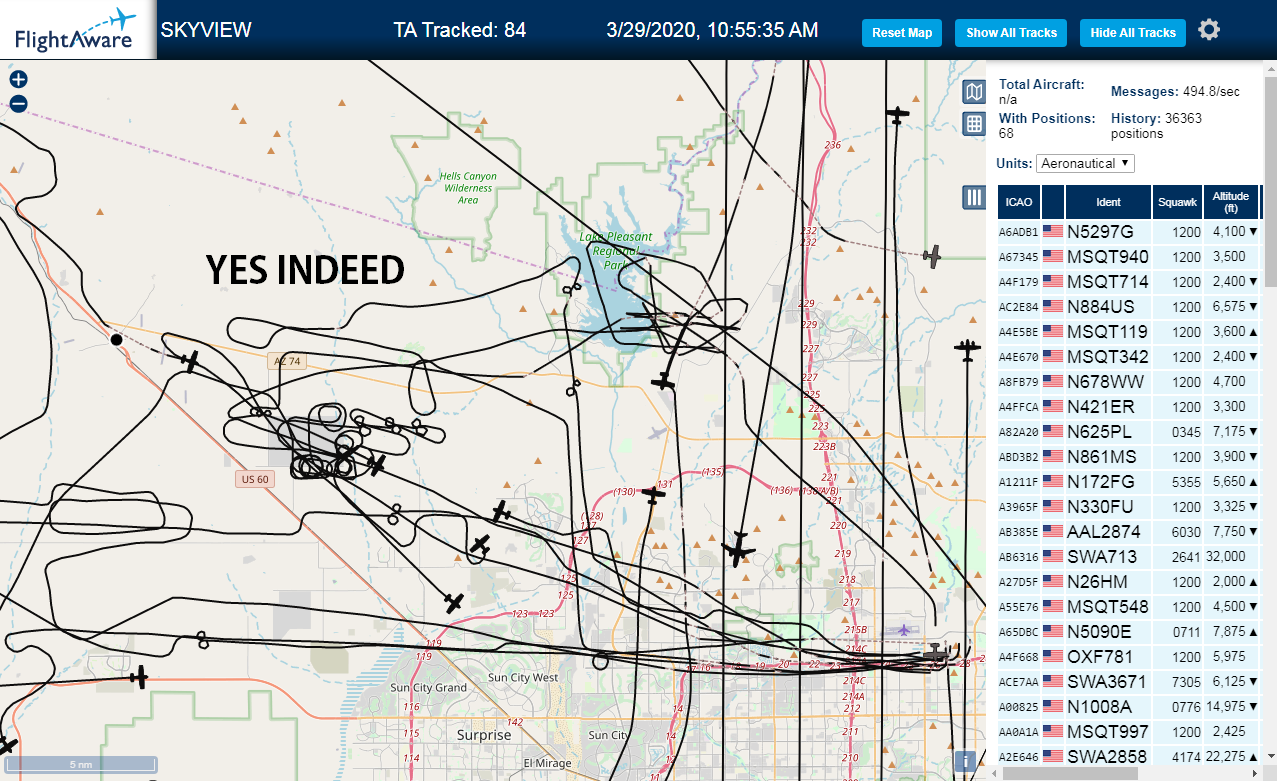Zoom out on the map
This screenshot has height=781, width=1277.
tap(18, 104)
